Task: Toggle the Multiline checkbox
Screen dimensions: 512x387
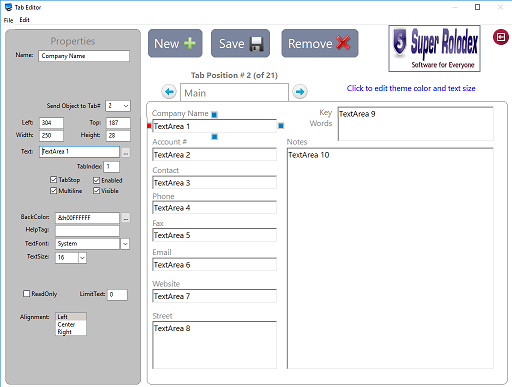Action: [53, 191]
